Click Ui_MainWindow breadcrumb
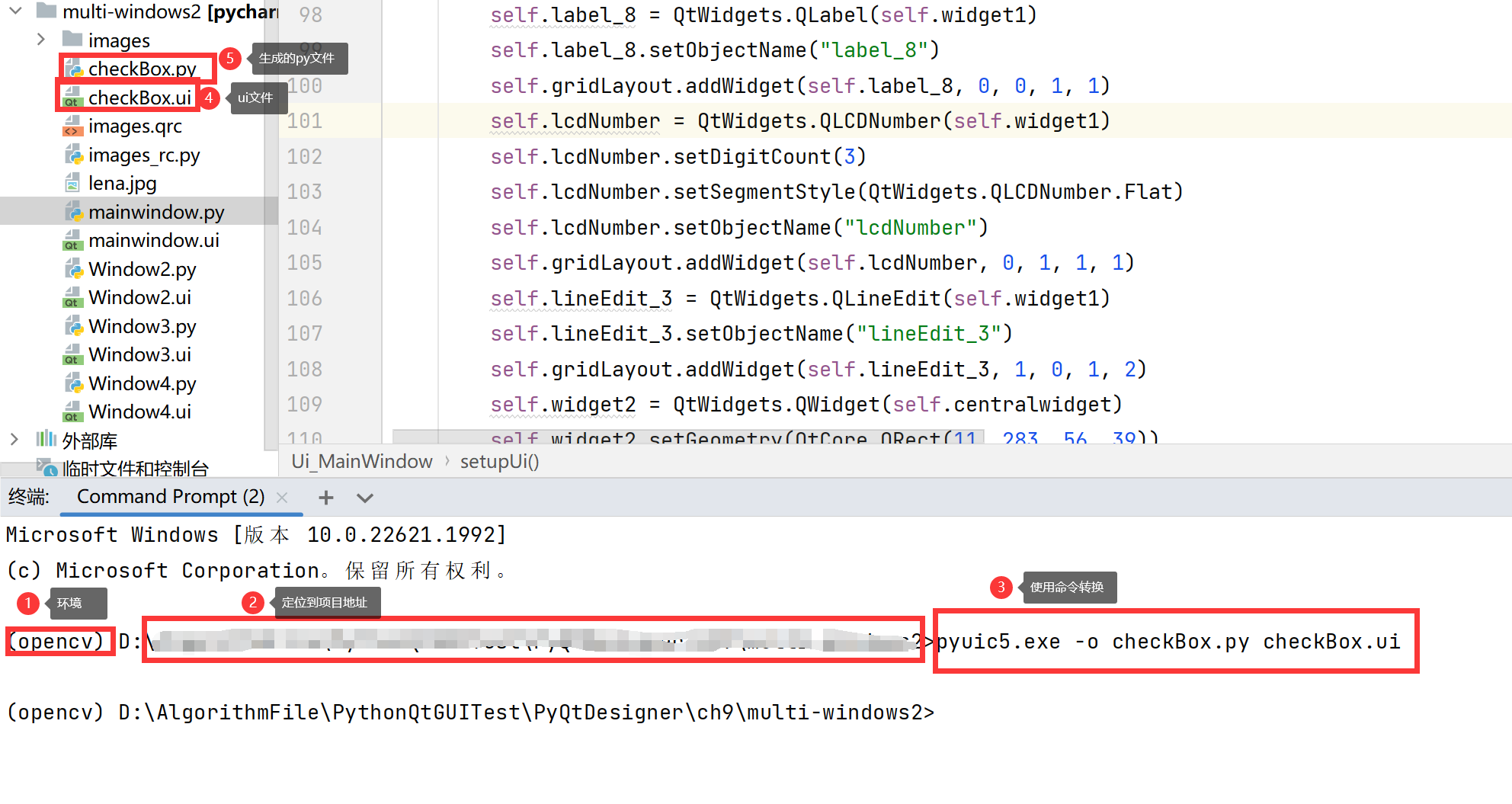 pyautogui.click(x=362, y=461)
